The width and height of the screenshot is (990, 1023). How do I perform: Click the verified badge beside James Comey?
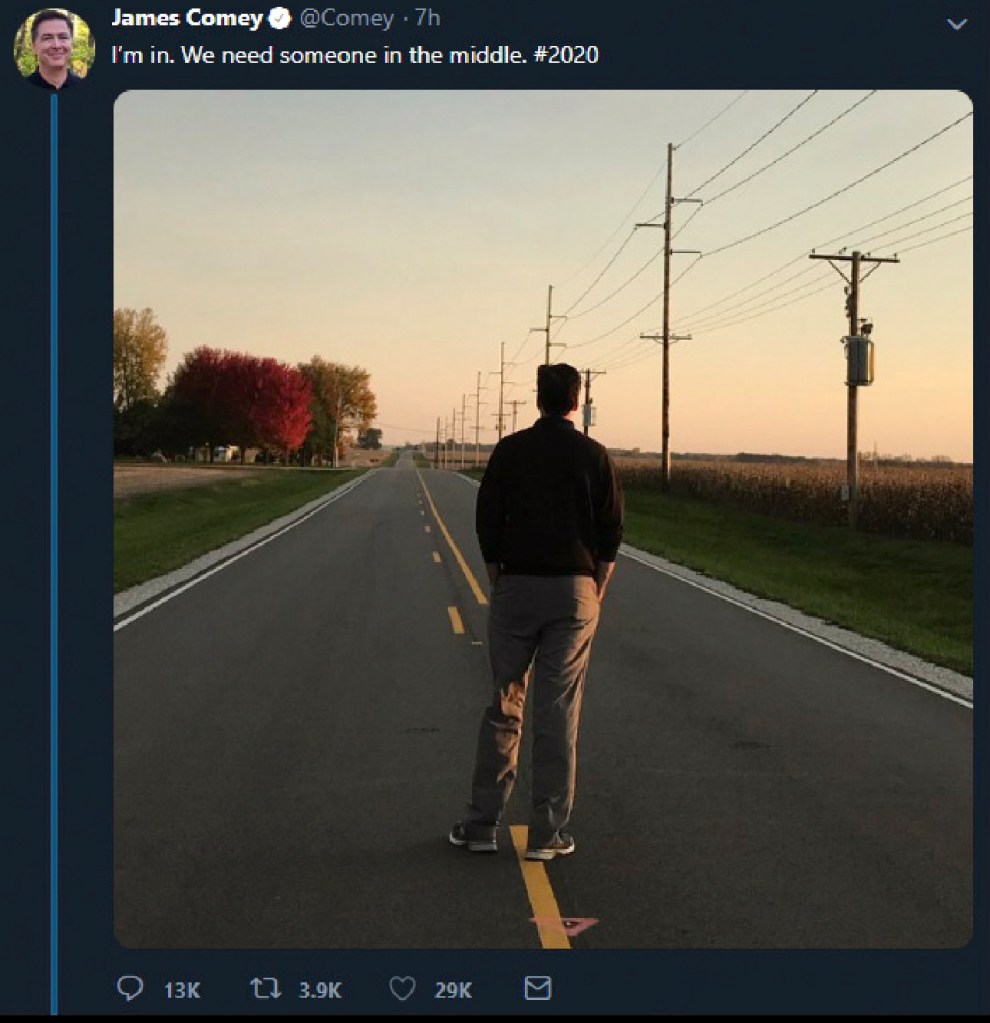point(279,19)
